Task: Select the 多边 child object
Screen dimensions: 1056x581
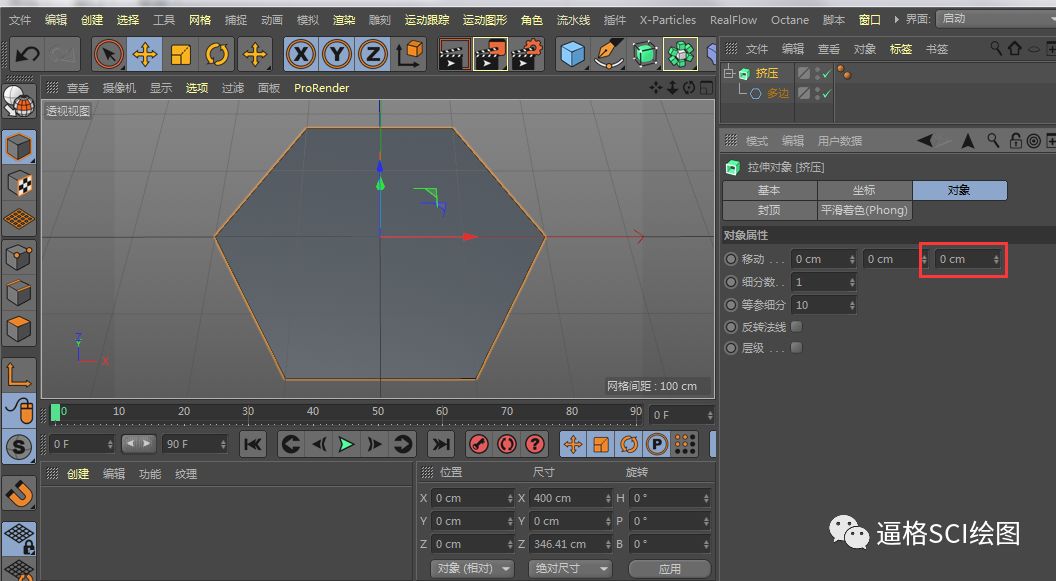Action: [x=778, y=94]
